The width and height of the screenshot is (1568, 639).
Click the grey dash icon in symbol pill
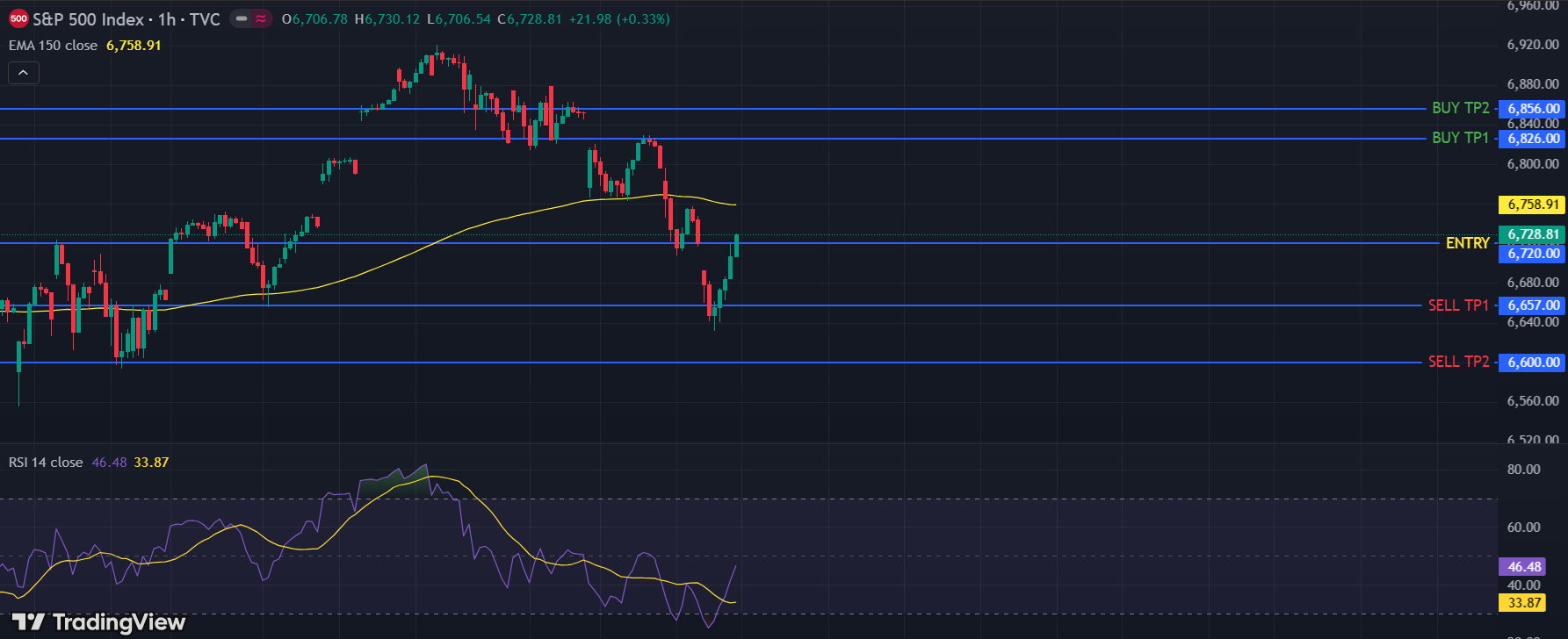(x=242, y=19)
